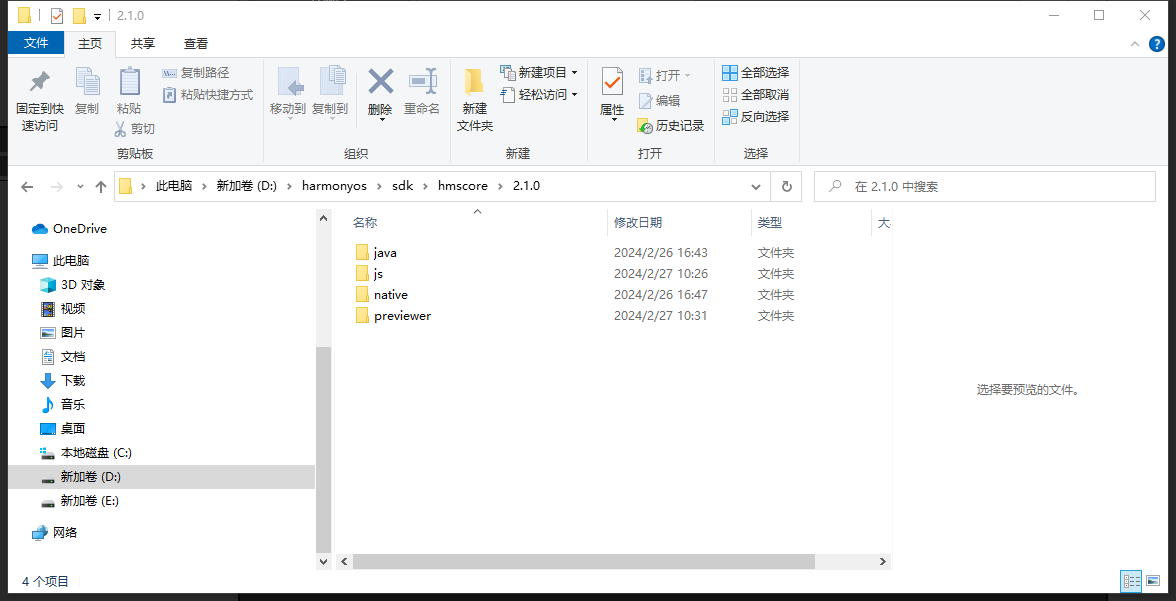The width and height of the screenshot is (1176, 601).
Task: Click the search box 在 2.1.0 中搜索
Action: pos(984,187)
